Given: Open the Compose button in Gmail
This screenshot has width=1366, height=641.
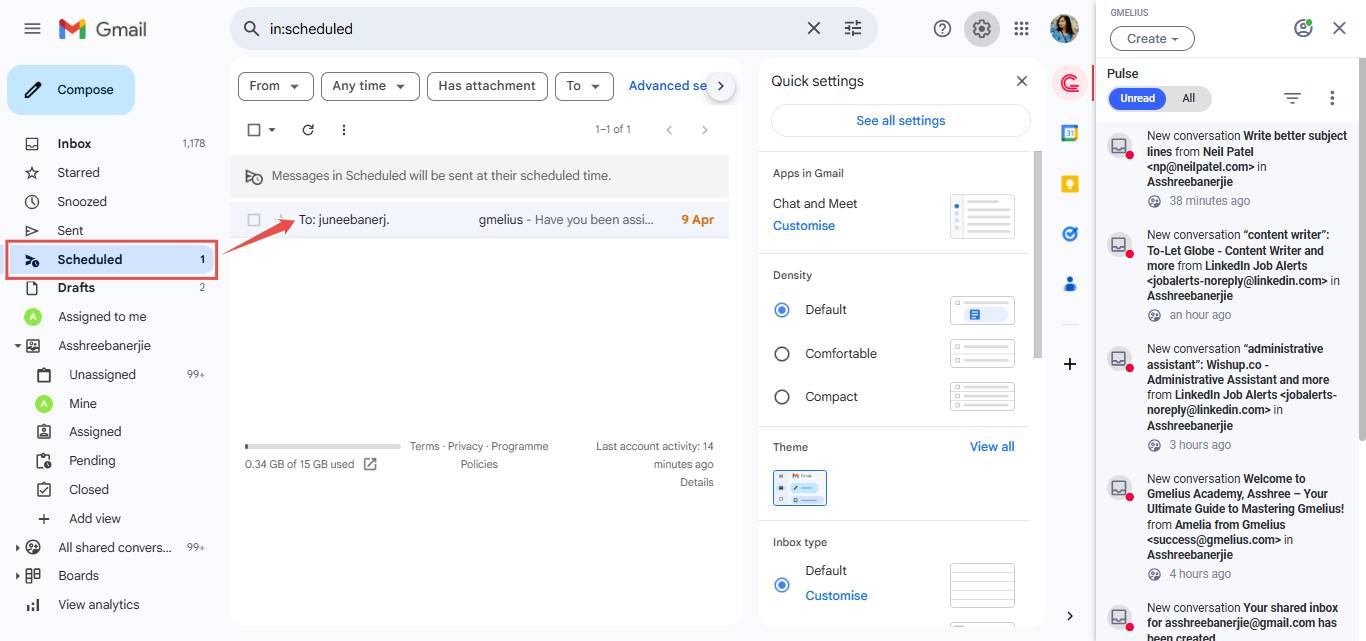Looking at the screenshot, I should [x=70, y=89].
